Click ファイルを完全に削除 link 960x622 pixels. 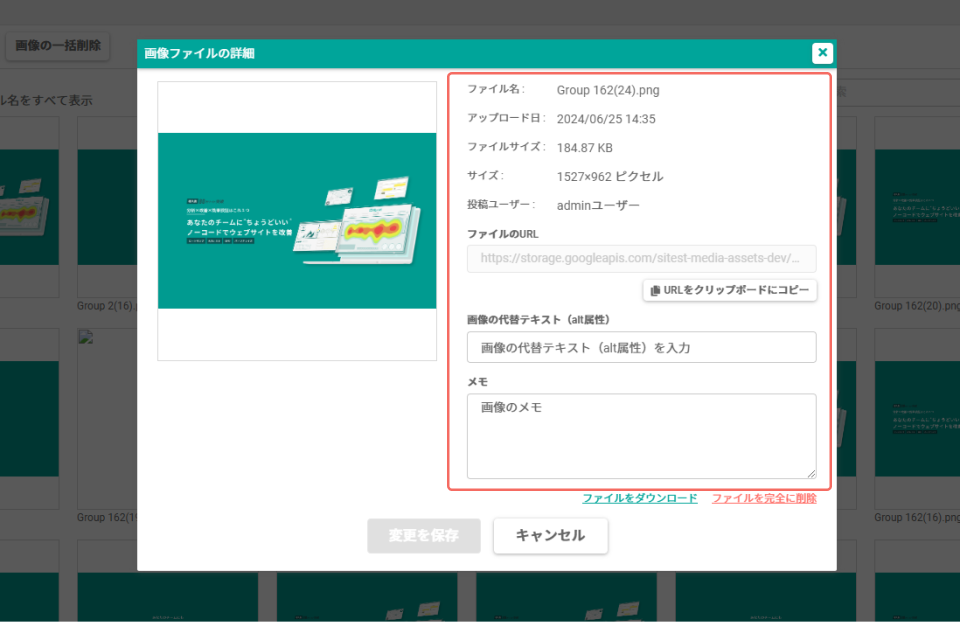point(764,498)
